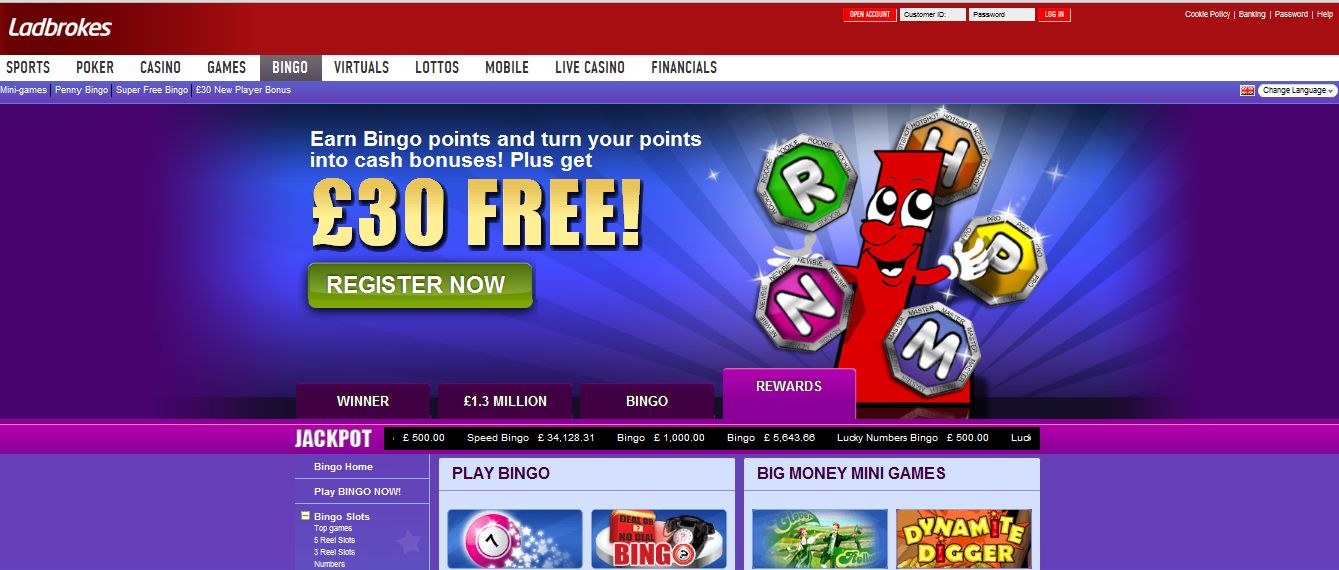Viewport: 1339px width, 570px height.
Task: Click the Ladbrokes logo
Action: tap(60, 28)
